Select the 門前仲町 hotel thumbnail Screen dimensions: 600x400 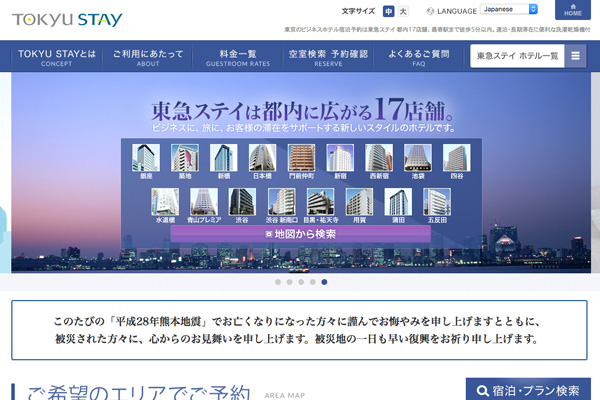[x=302, y=158]
